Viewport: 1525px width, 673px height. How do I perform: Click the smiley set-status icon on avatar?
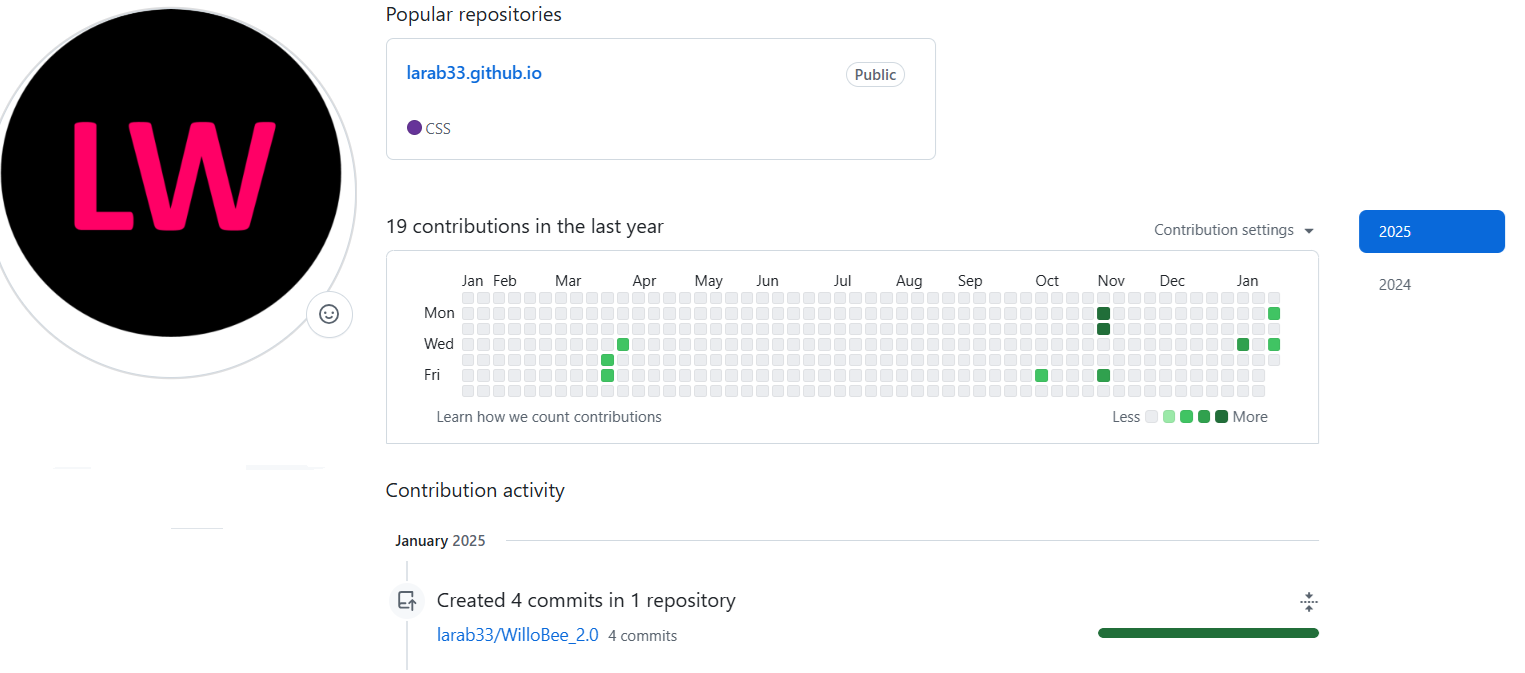329,314
